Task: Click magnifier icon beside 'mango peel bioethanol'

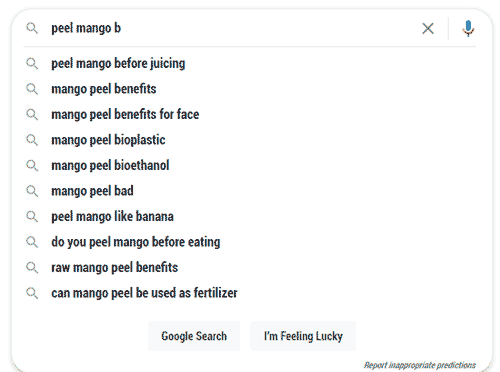Action: [32, 165]
